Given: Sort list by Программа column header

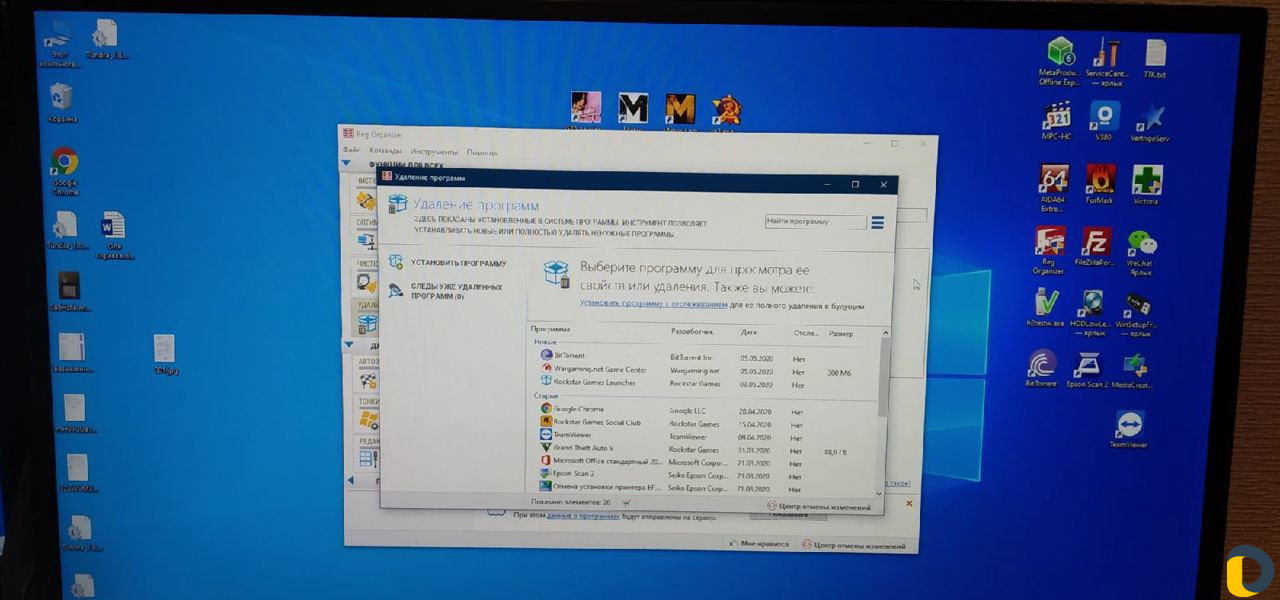Looking at the screenshot, I should click(x=550, y=329).
